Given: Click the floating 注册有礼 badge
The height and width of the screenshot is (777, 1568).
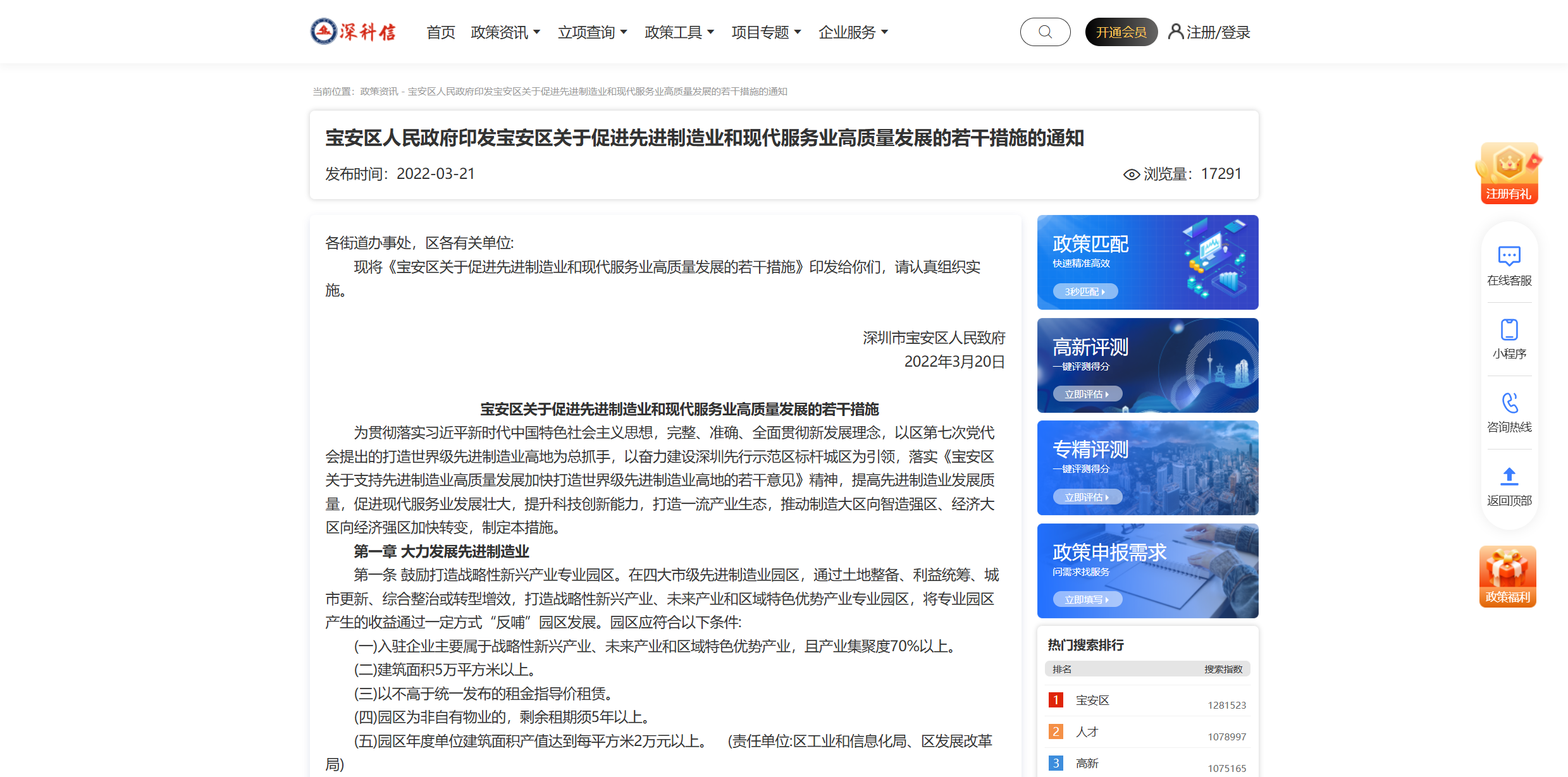Looking at the screenshot, I should pos(1509,174).
